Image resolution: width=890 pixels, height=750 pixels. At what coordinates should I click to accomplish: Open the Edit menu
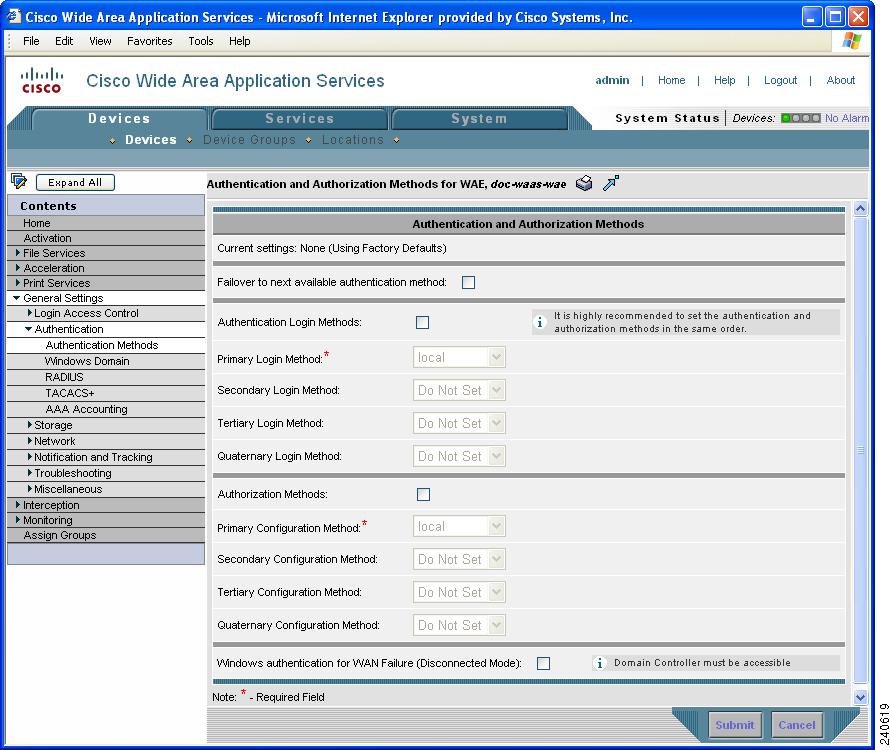pyautogui.click(x=64, y=41)
